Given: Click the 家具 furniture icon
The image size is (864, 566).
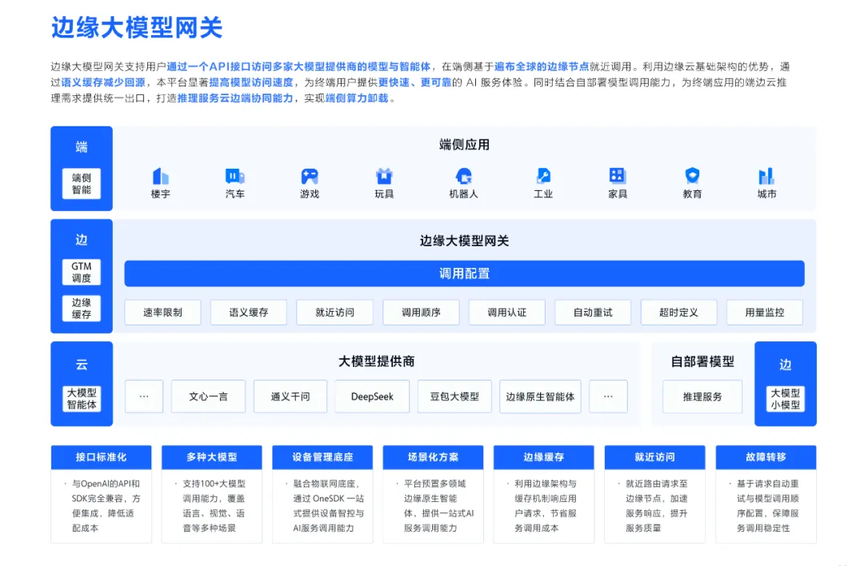Looking at the screenshot, I should point(617,176).
